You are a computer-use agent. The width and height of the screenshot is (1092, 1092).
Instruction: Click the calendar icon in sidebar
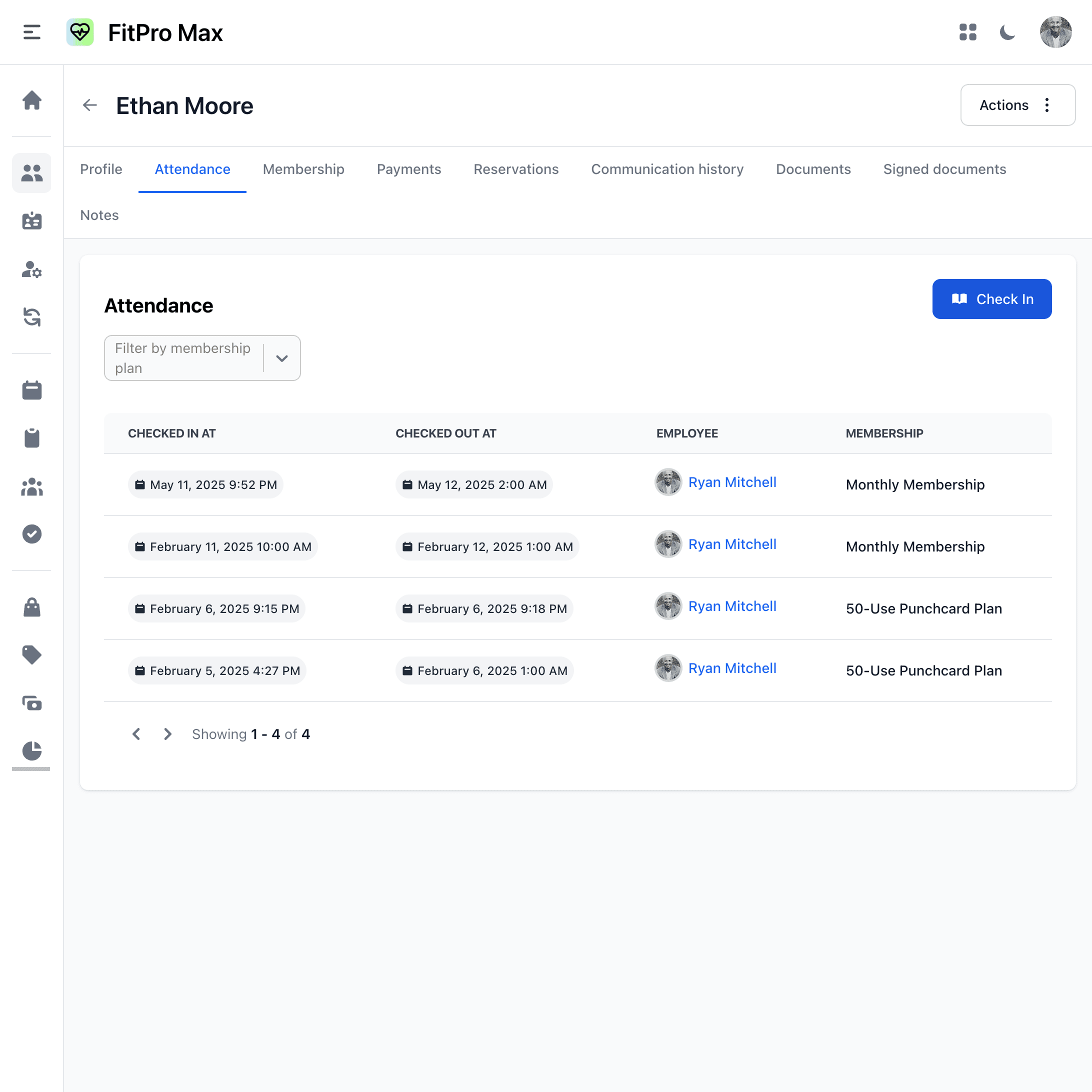[31, 390]
